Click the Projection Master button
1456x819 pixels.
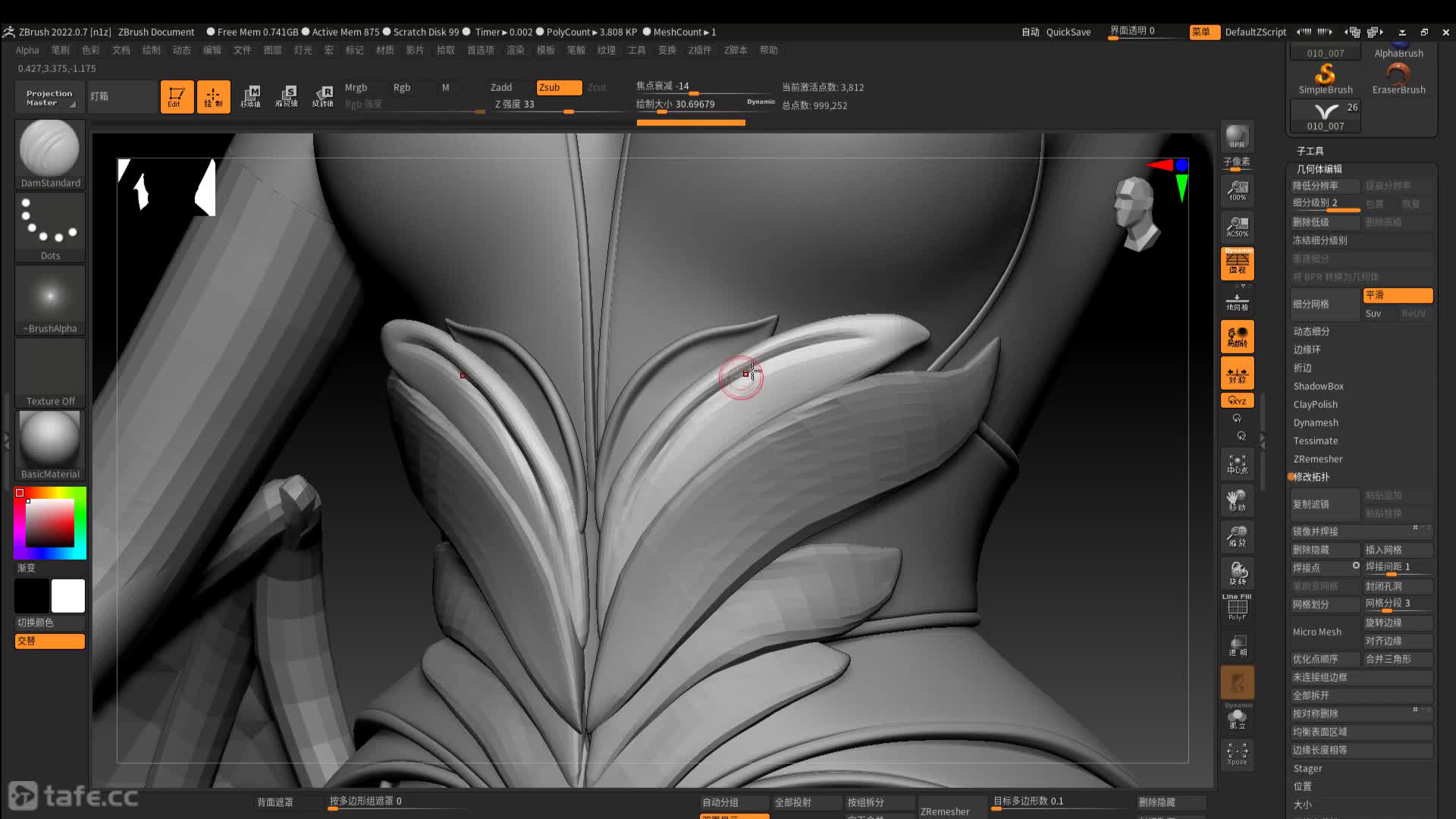(49, 97)
